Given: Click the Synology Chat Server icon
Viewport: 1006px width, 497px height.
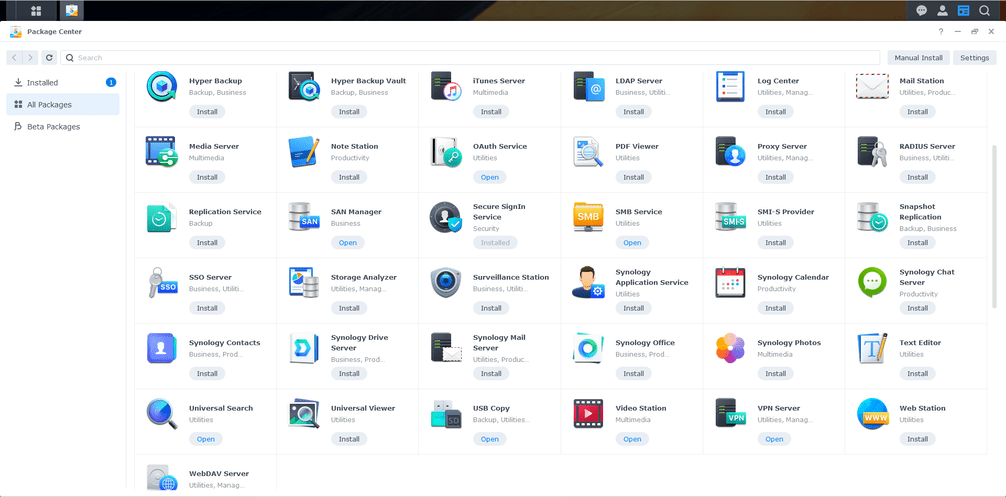Looking at the screenshot, I should (873, 283).
